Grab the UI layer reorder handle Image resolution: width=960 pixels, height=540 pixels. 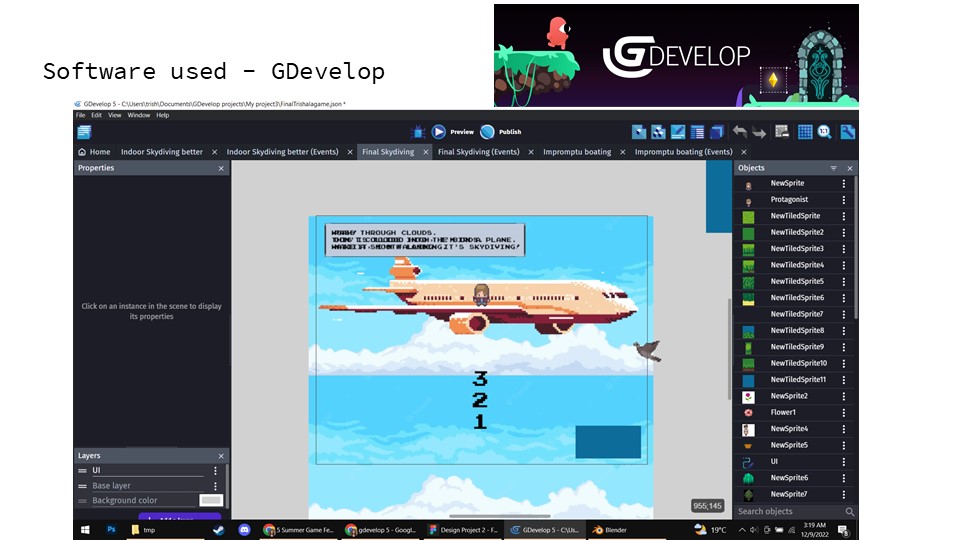[83, 470]
